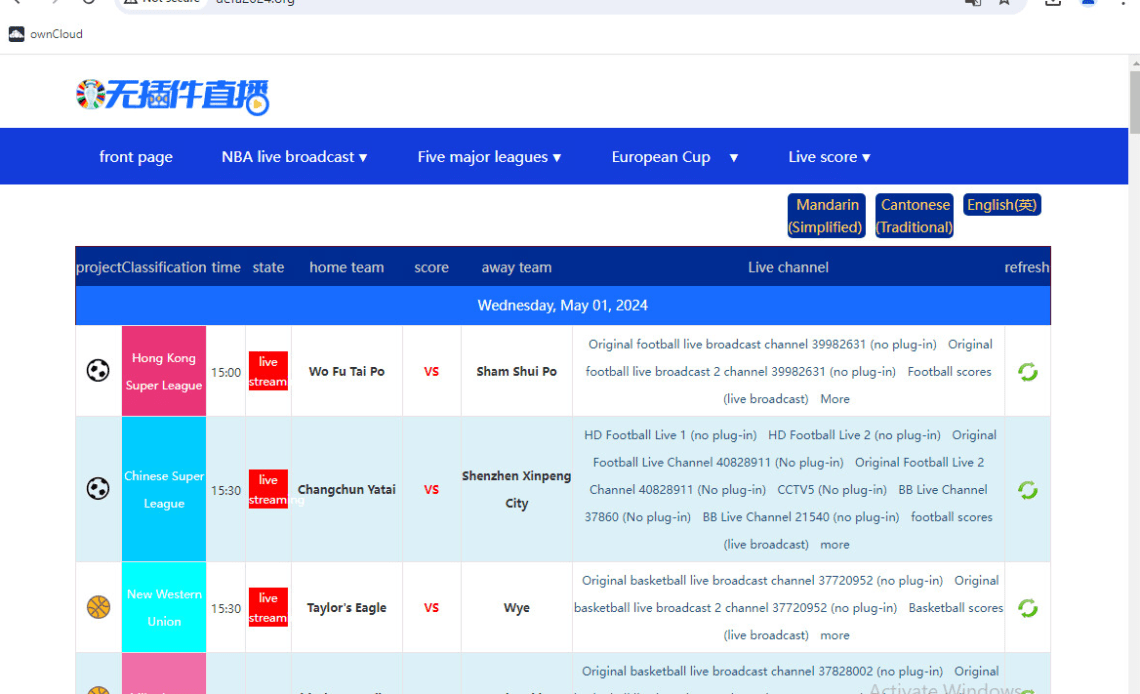The width and height of the screenshot is (1140, 694).
Task: Open Hong Kong Super League category
Action: pyautogui.click(x=164, y=371)
